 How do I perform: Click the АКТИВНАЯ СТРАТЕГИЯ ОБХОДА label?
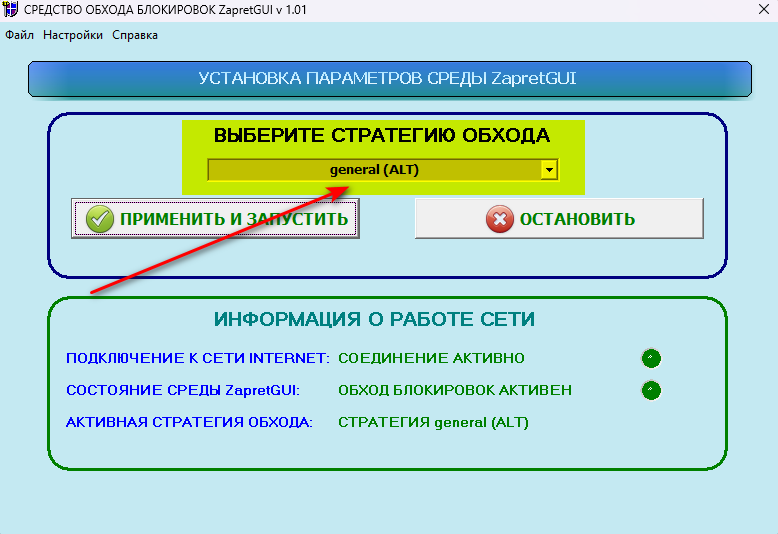click(x=190, y=422)
